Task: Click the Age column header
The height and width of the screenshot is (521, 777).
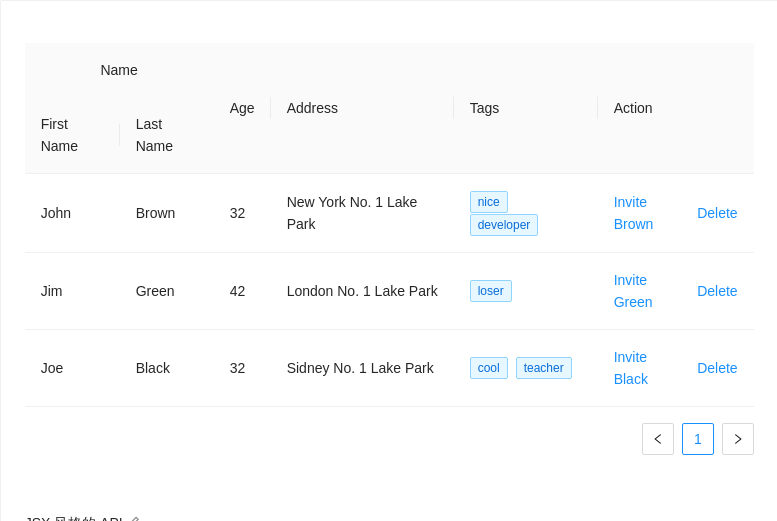Action: point(242,108)
